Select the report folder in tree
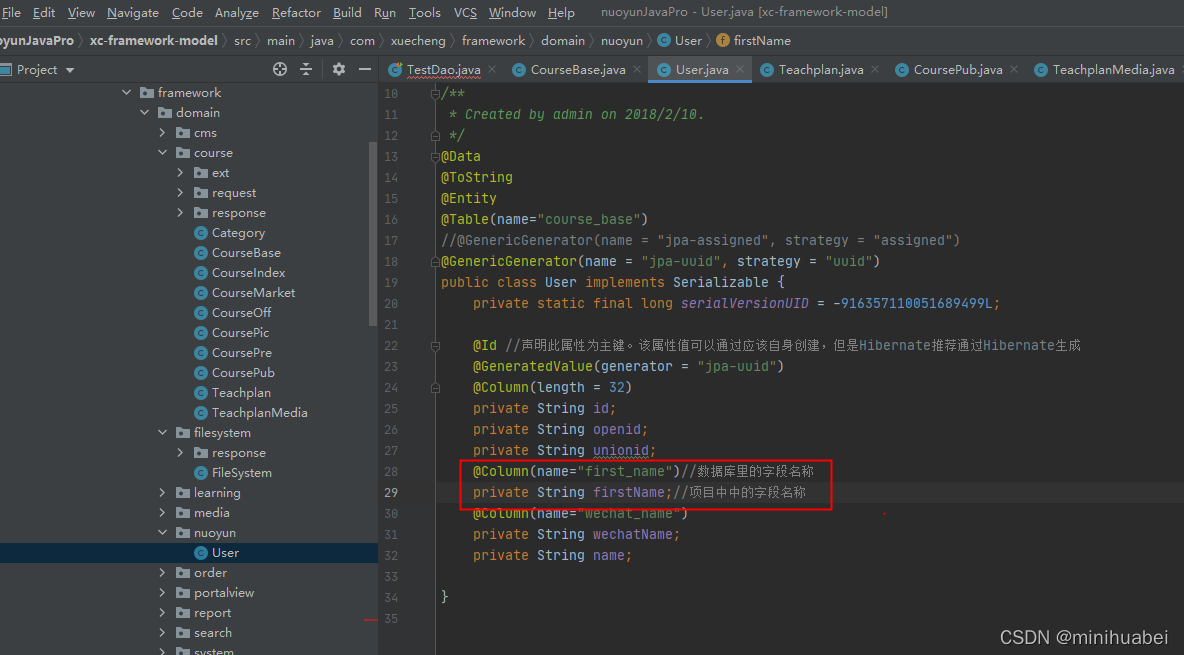 coord(212,613)
